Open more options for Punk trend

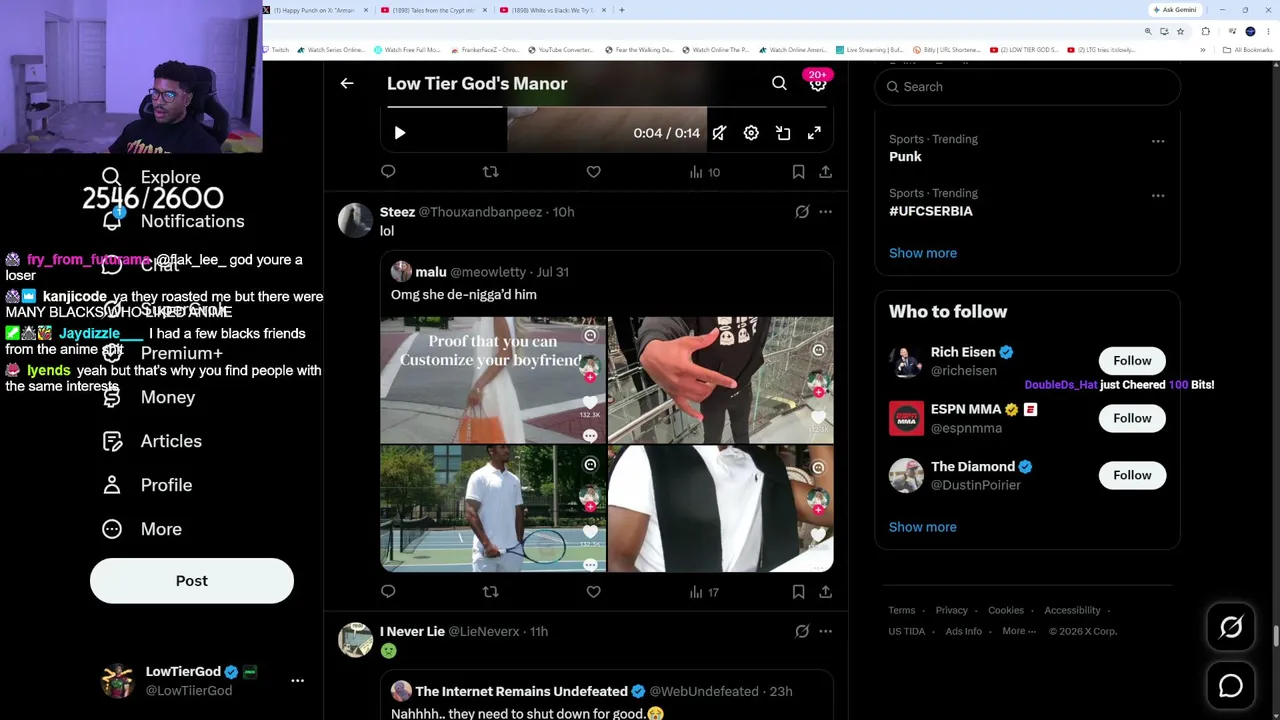pos(1157,141)
